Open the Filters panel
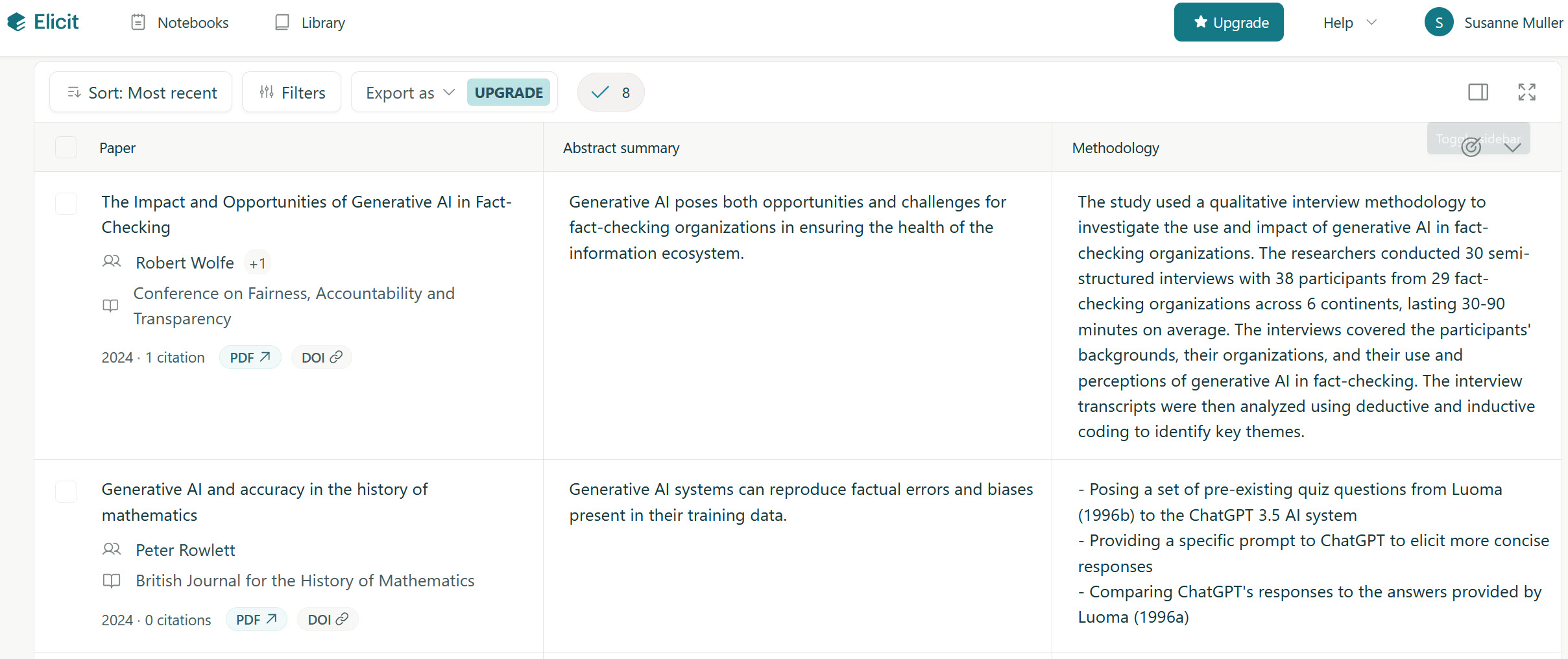 292,93
